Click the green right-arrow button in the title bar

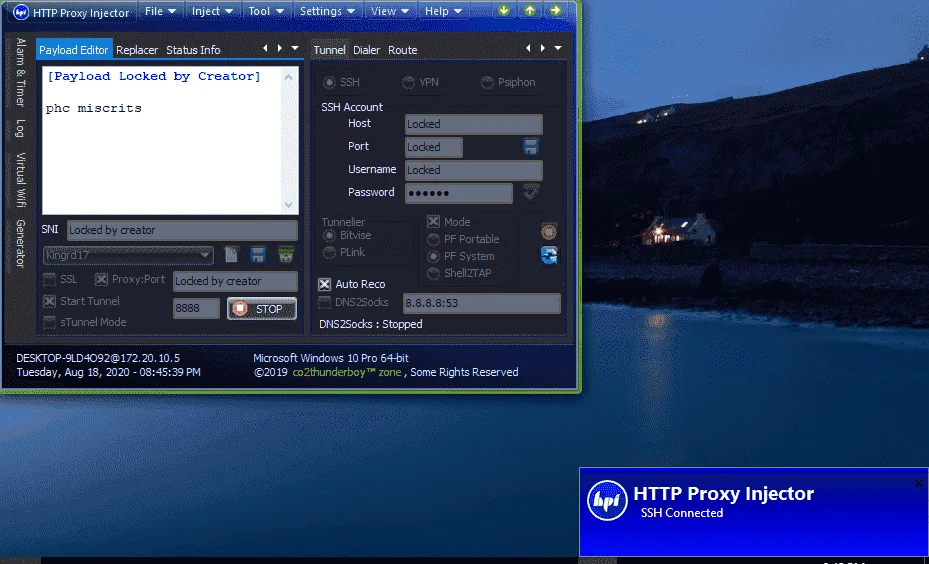[555, 11]
